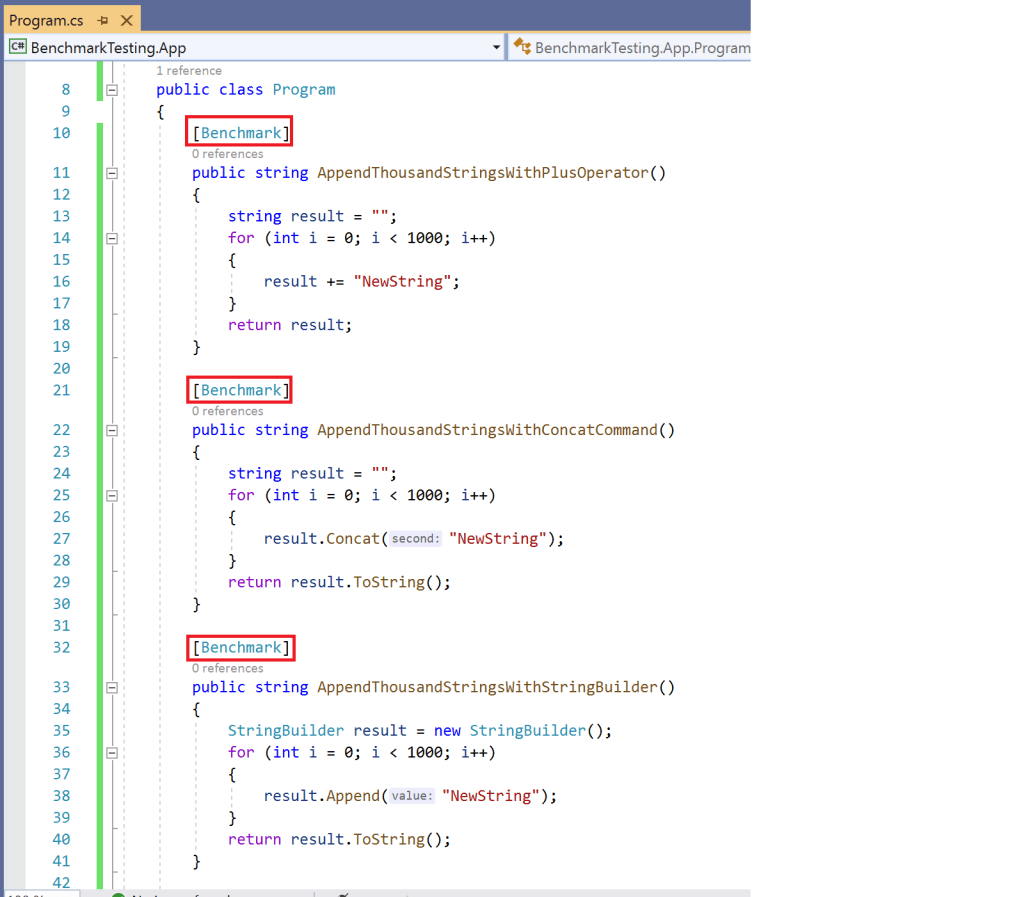Click the Benchmark attribute on line 21

tap(241, 390)
